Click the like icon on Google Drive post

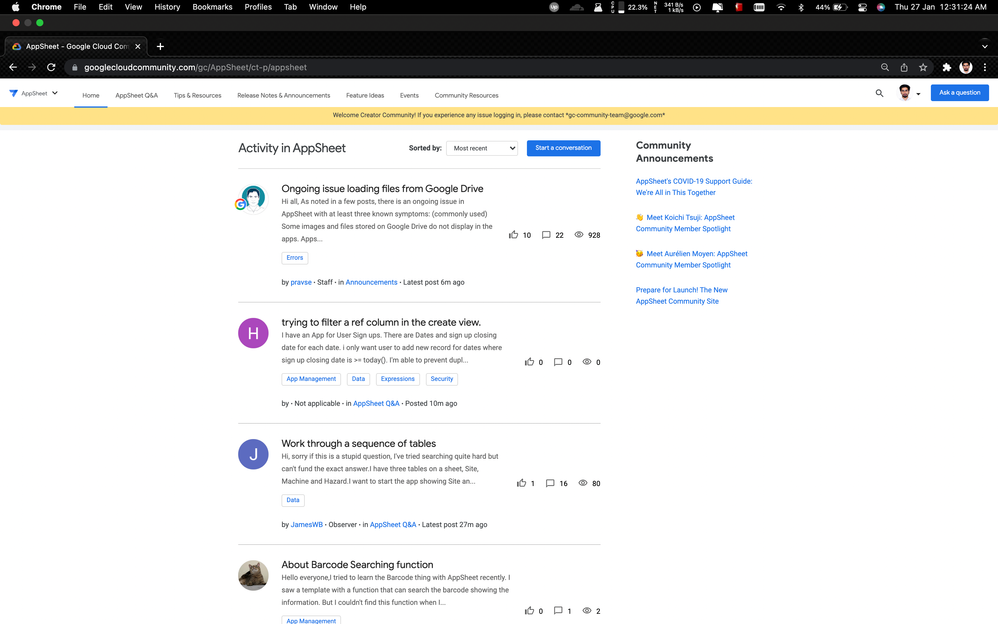(514, 235)
